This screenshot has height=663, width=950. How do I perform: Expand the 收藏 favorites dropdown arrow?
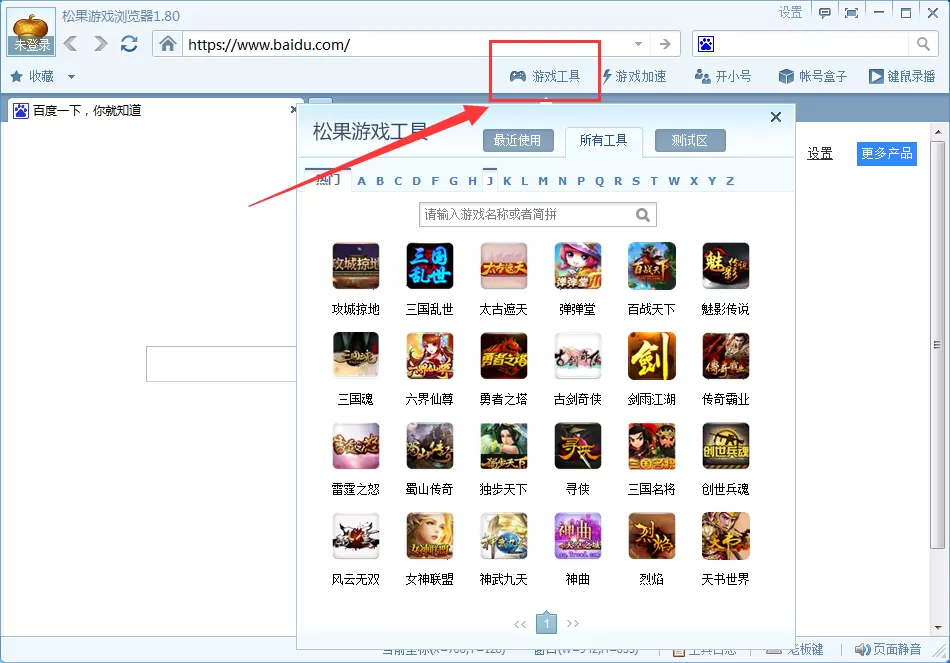pyautogui.click(x=71, y=77)
